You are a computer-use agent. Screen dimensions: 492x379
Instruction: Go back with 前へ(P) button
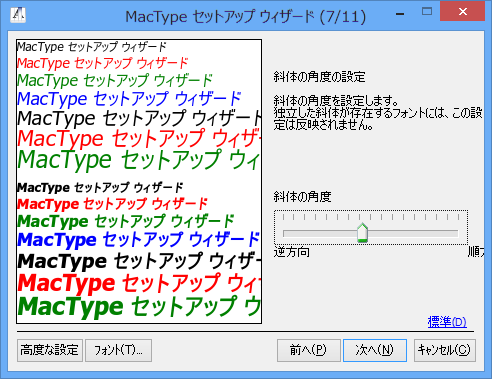click(x=308, y=350)
